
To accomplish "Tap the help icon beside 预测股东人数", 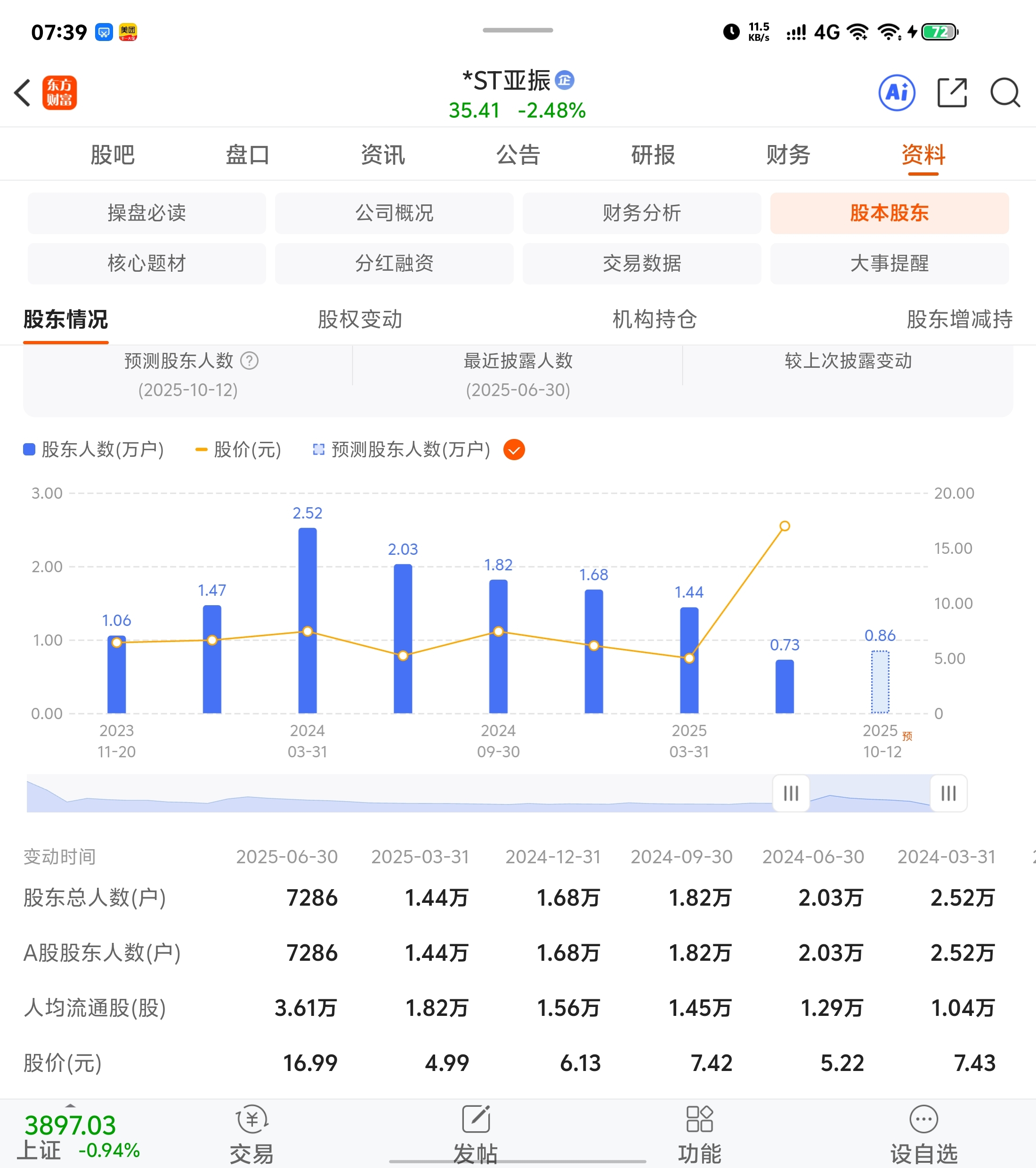I will [249, 361].
